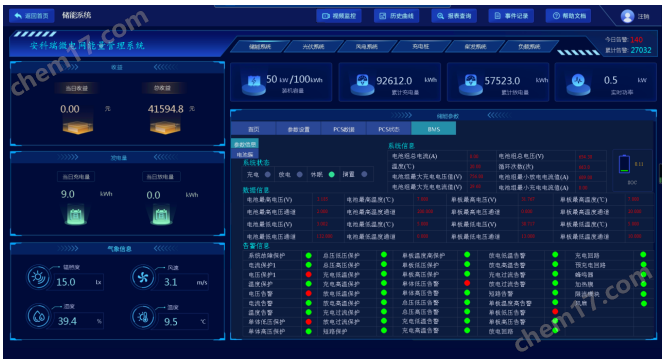This screenshot has width=664, height=363.
Task: Click the 放电 status indicator
Action: point(300,175)
